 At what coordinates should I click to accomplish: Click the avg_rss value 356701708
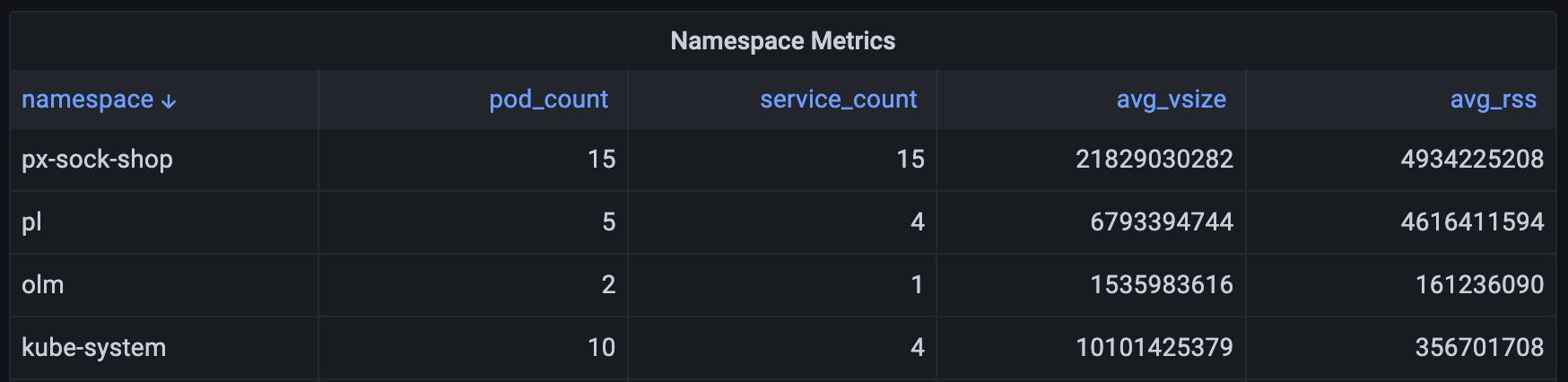pos(1478,348)
